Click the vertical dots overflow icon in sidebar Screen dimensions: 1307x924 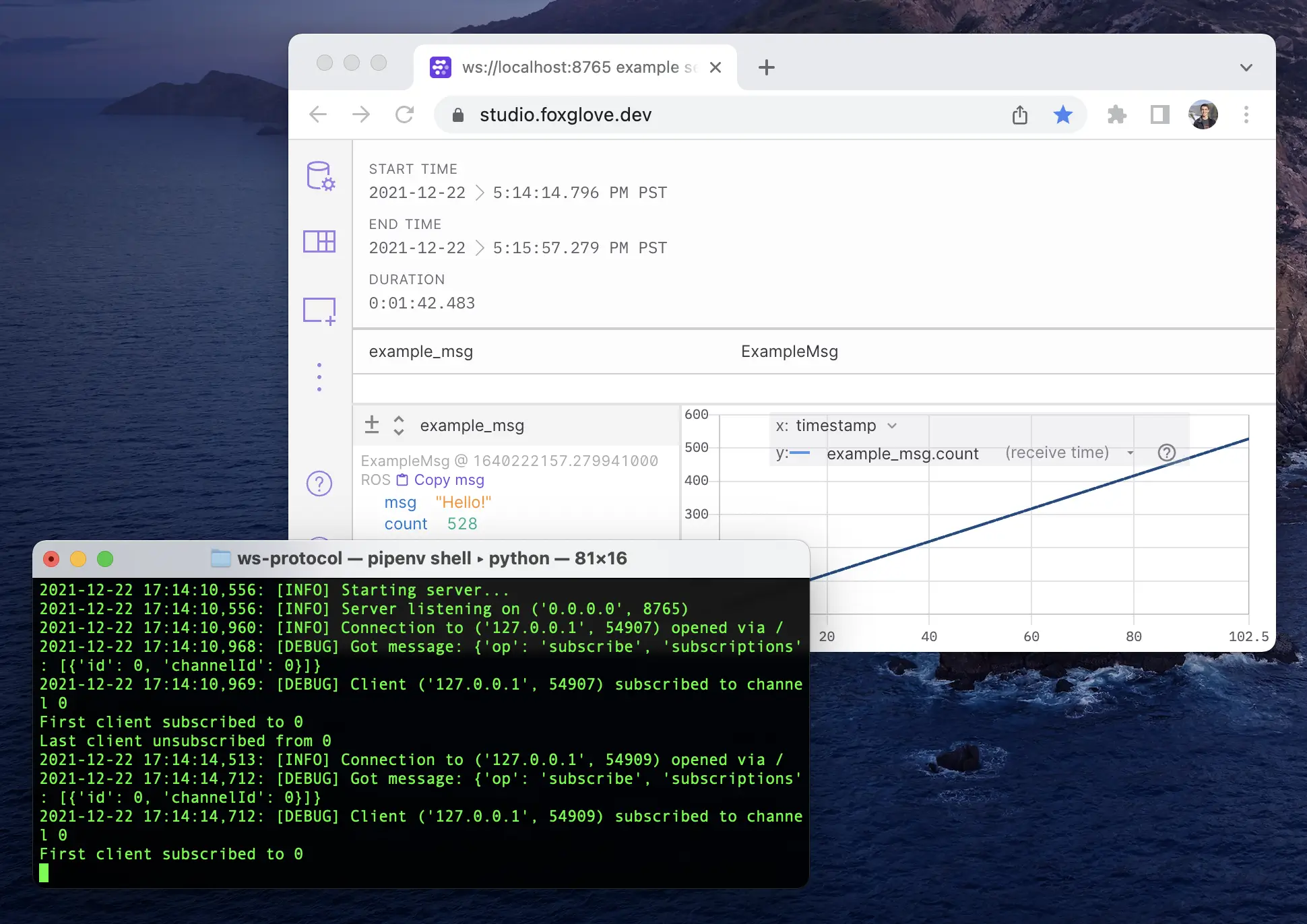tap(319, 376)
